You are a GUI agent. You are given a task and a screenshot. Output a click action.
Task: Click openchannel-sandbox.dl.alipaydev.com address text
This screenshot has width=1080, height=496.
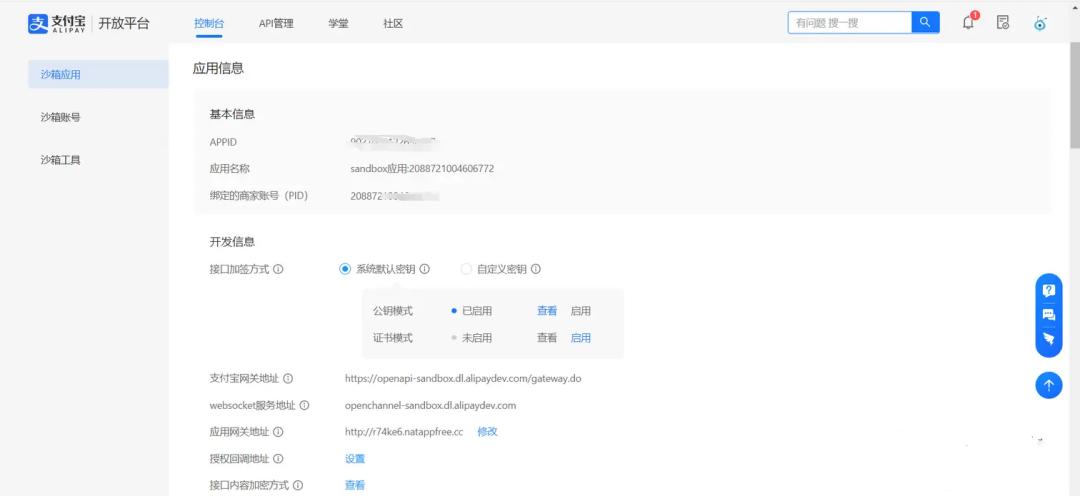pyautogui.click(x=430, y=406)
